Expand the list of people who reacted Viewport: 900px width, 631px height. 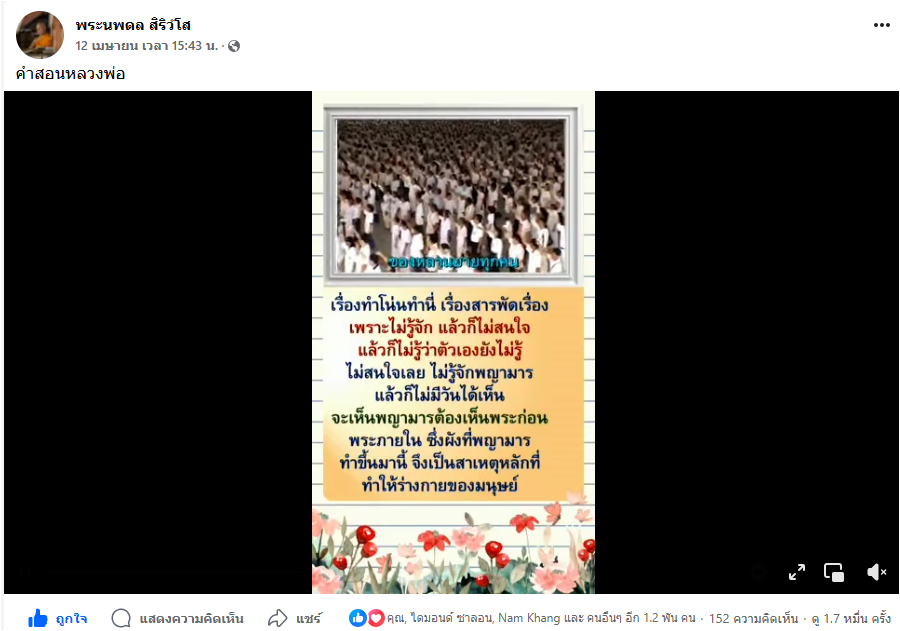(541, 618)
